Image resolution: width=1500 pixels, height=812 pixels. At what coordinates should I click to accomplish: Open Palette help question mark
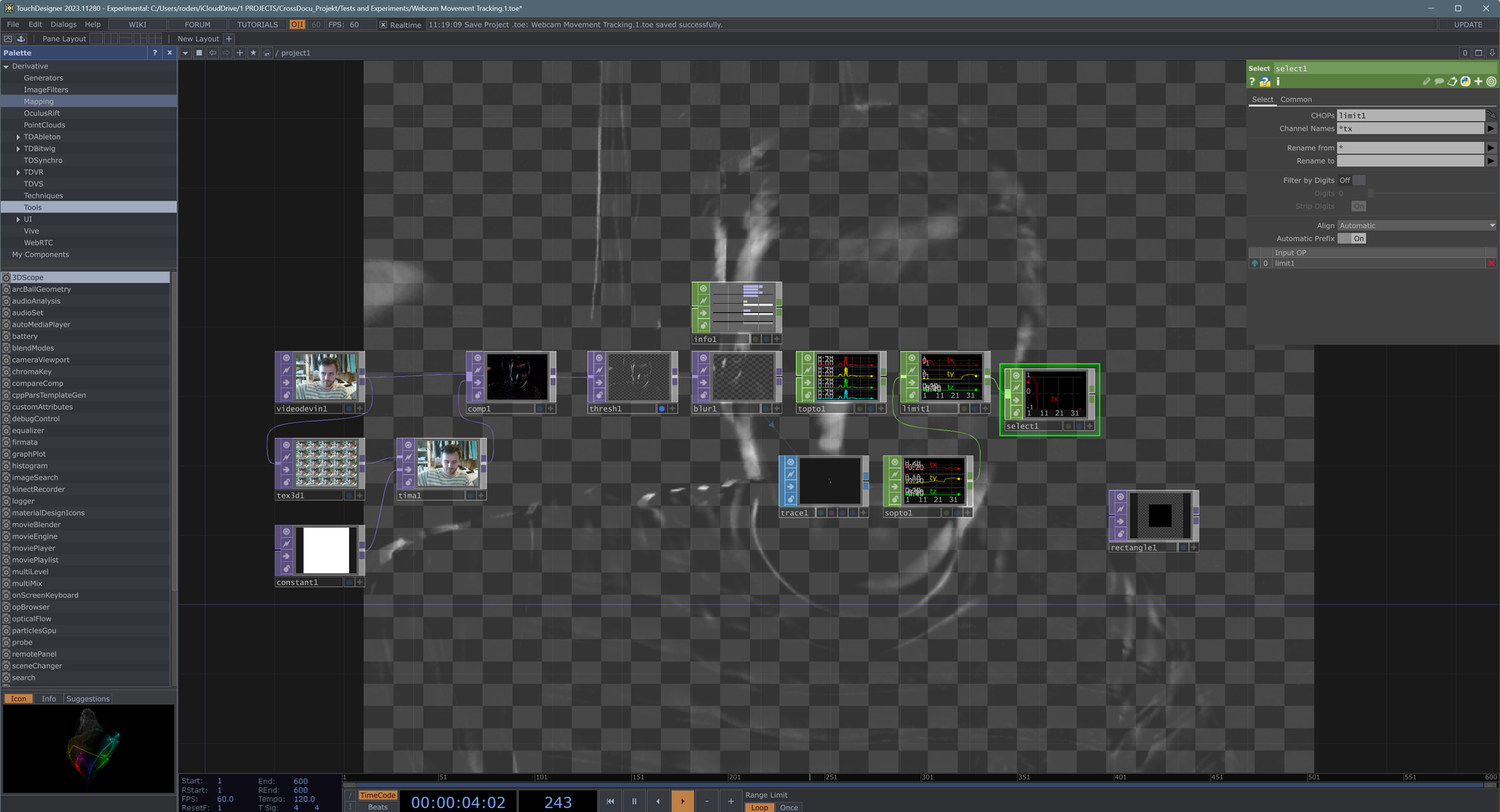click(x=155, y=52)
